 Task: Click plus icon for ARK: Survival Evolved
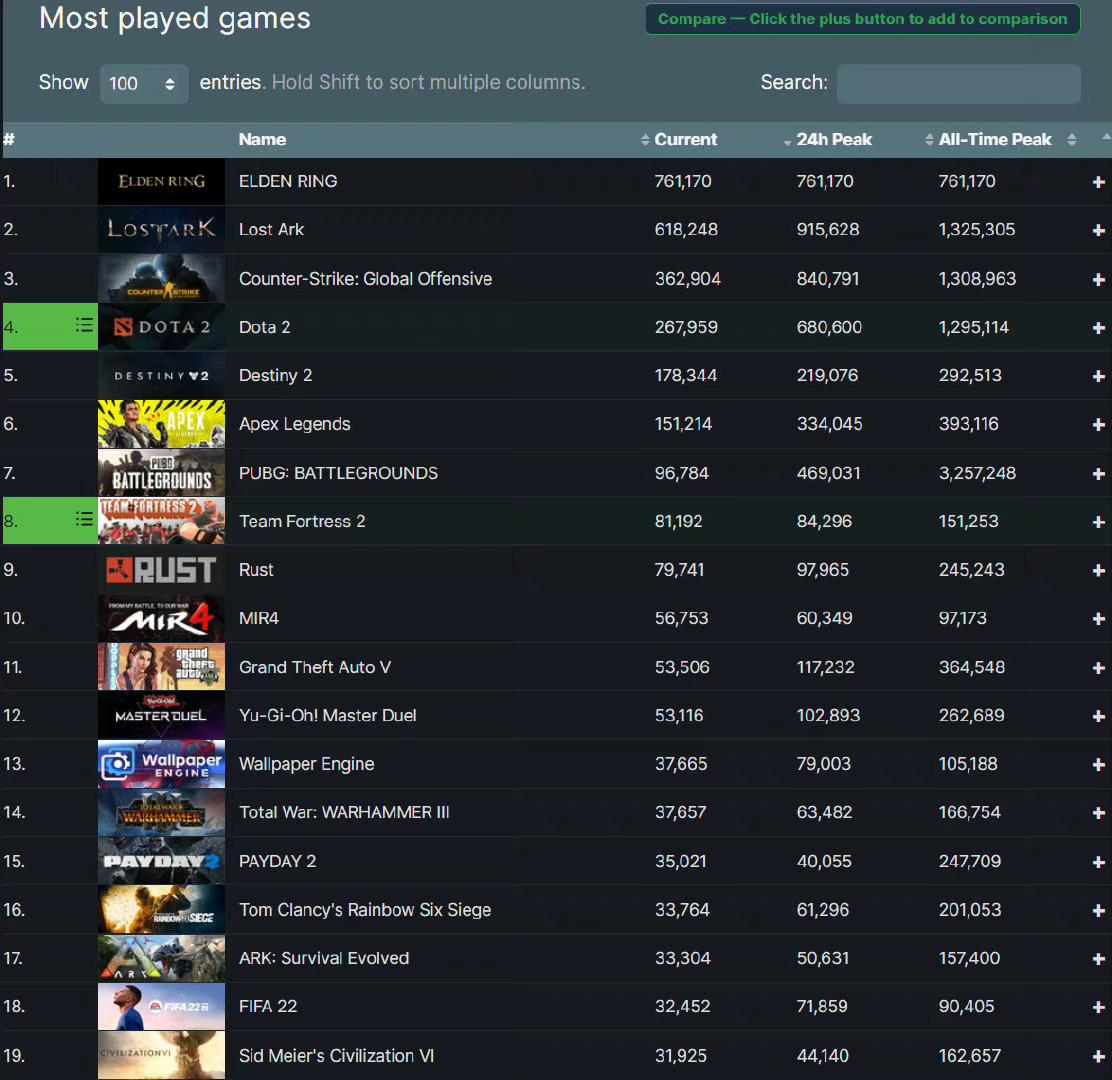(1099, 959)
